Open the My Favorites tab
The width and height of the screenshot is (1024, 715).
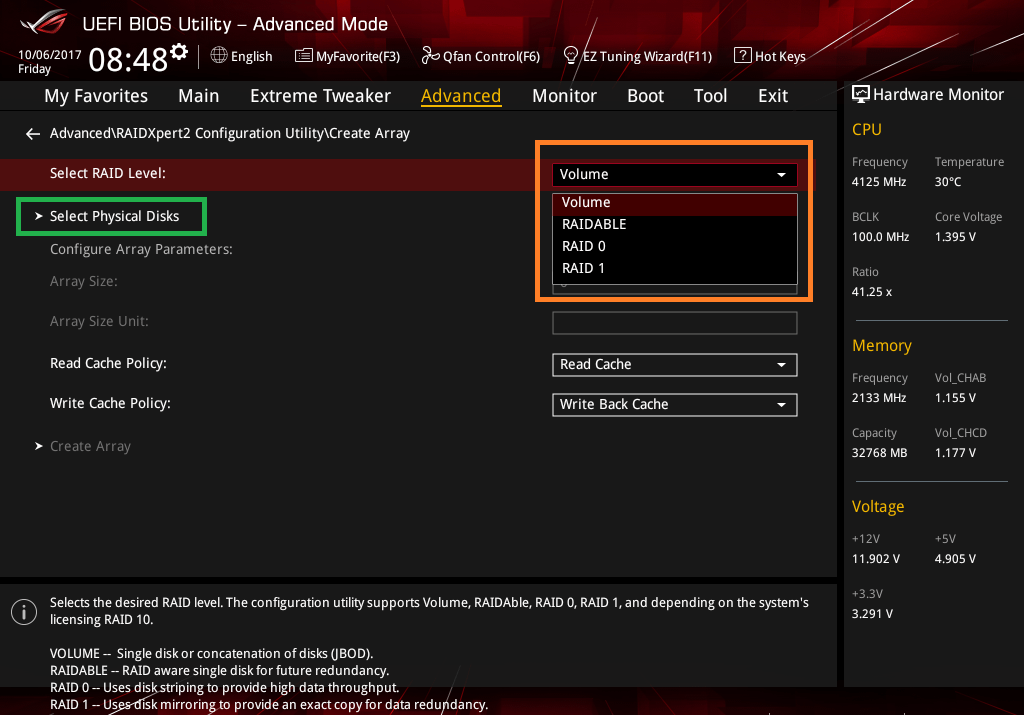click(x=96, y=96)
